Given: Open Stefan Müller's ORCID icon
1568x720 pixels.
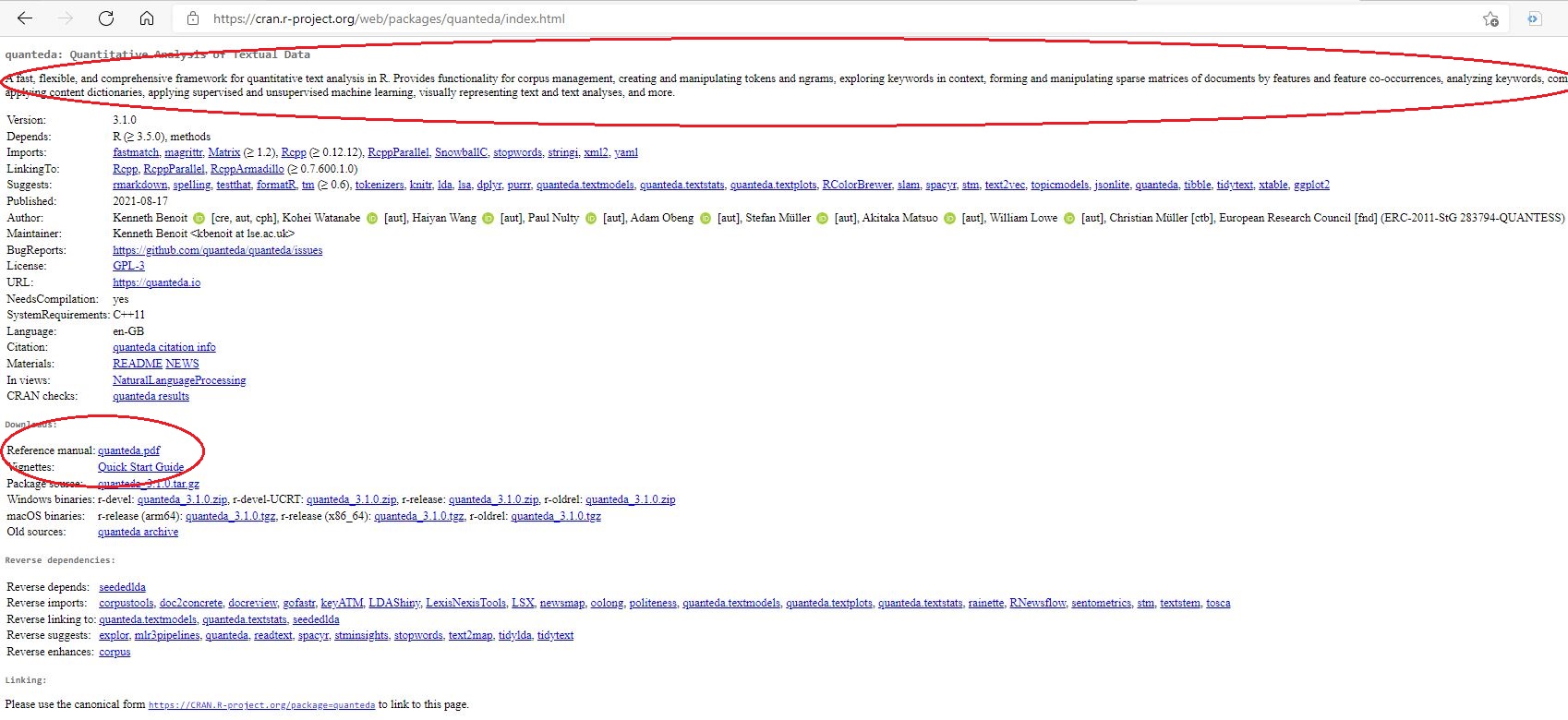Looking at the screenshot, I should 822,218.
